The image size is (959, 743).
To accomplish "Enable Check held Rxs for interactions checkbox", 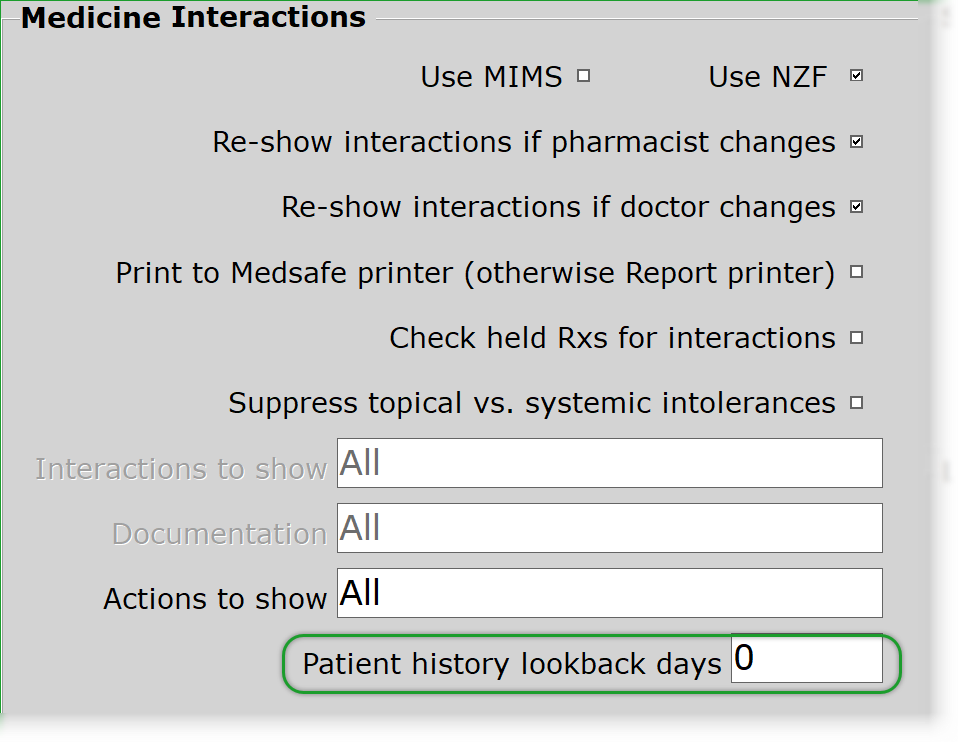I will (x=856, y=338).
